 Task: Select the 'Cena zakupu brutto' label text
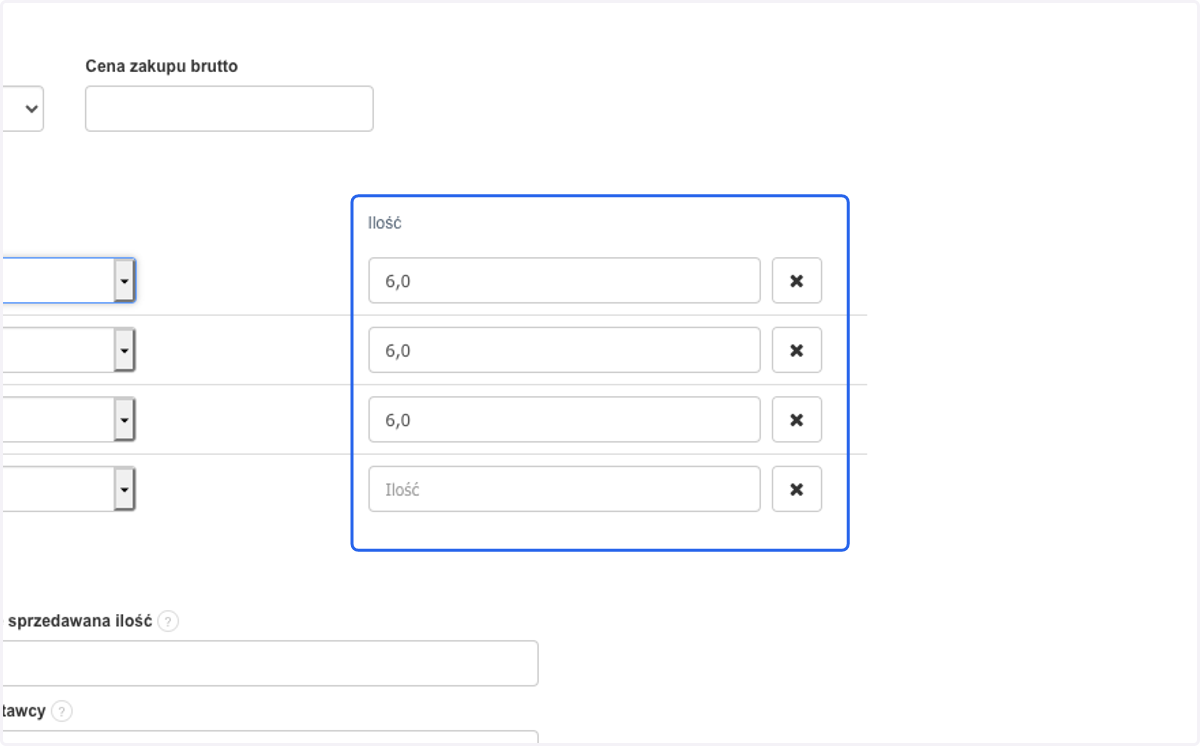coord(162,66)
